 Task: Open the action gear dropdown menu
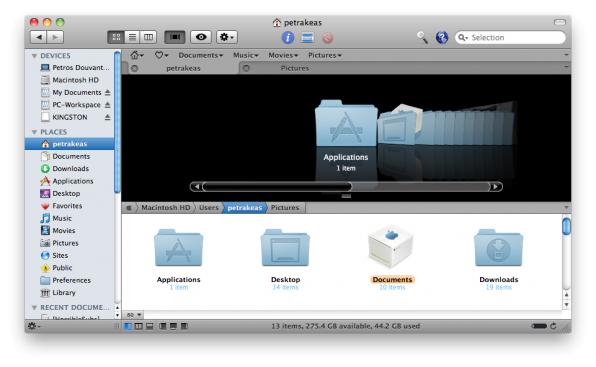[227, 37]
